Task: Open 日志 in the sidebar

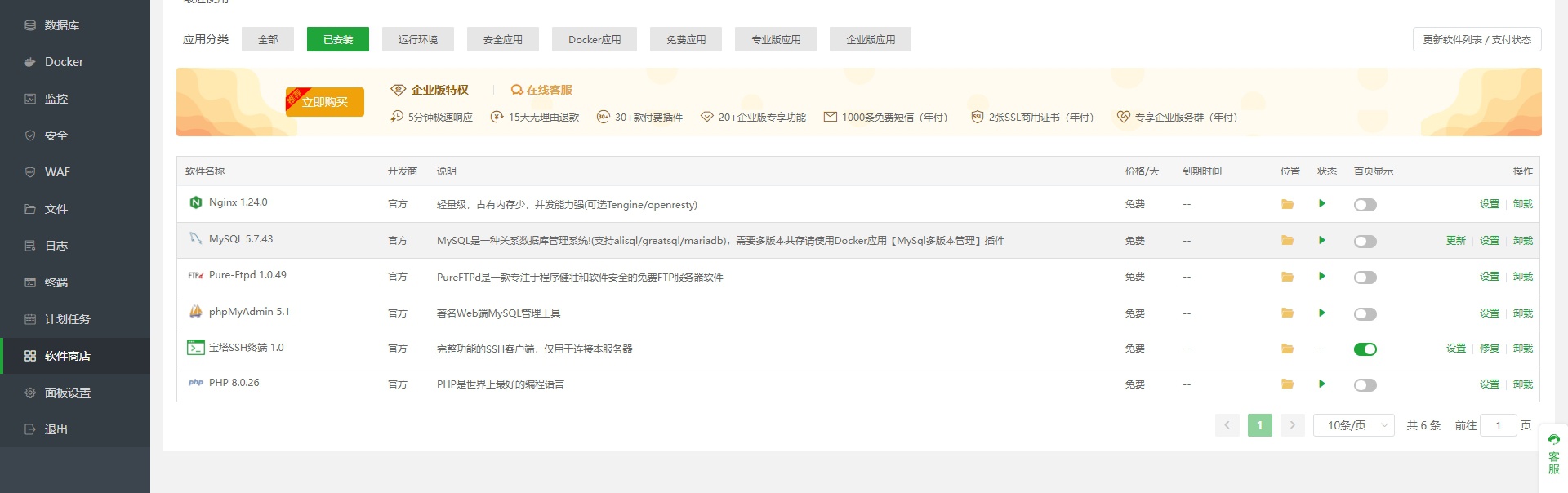Action: click(75, 246)
